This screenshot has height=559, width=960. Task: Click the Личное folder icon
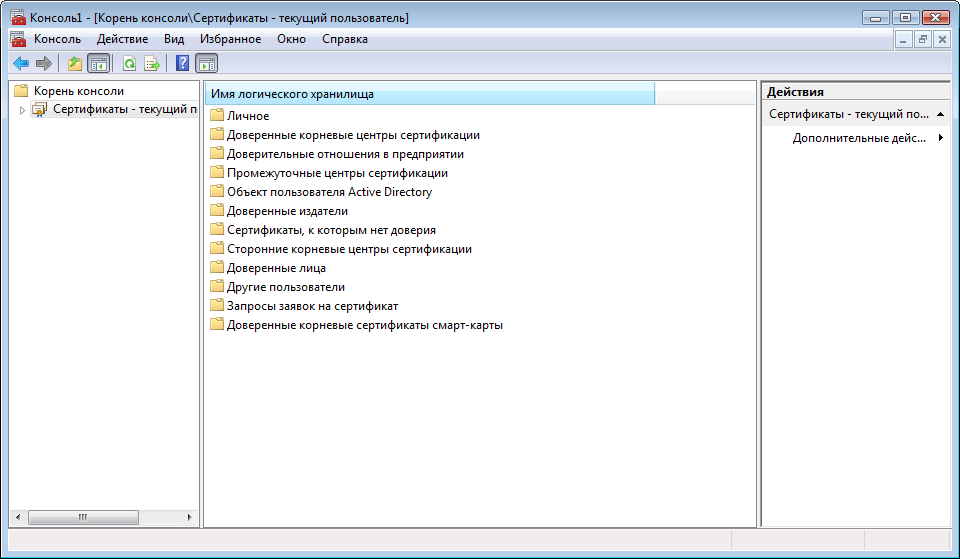(217, 115)
